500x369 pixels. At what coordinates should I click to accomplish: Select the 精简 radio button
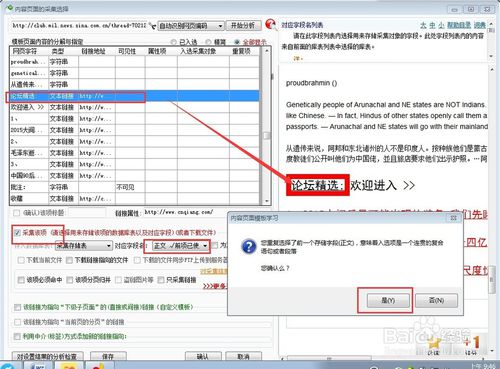point(208,42)
